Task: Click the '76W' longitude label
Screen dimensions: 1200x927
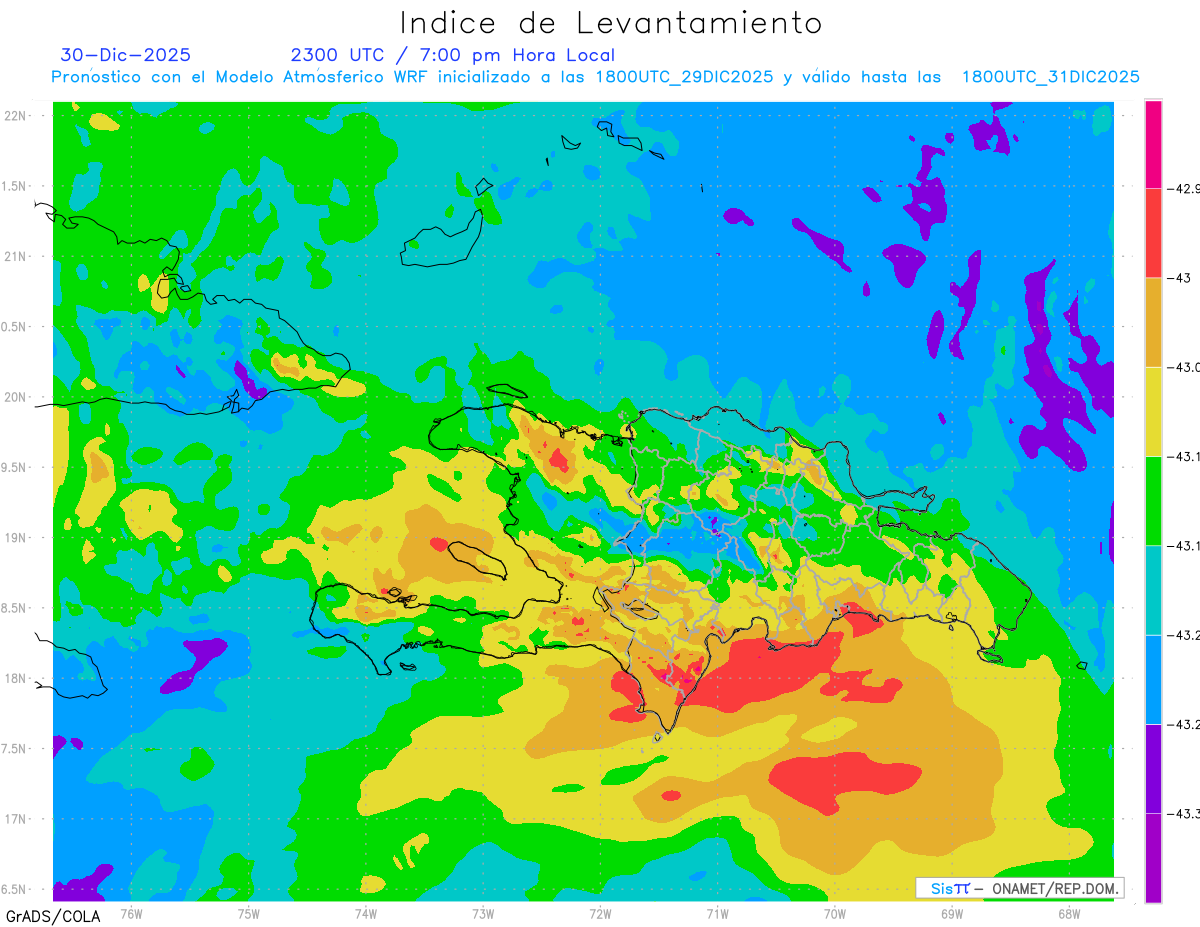Action: pos(131,913)
